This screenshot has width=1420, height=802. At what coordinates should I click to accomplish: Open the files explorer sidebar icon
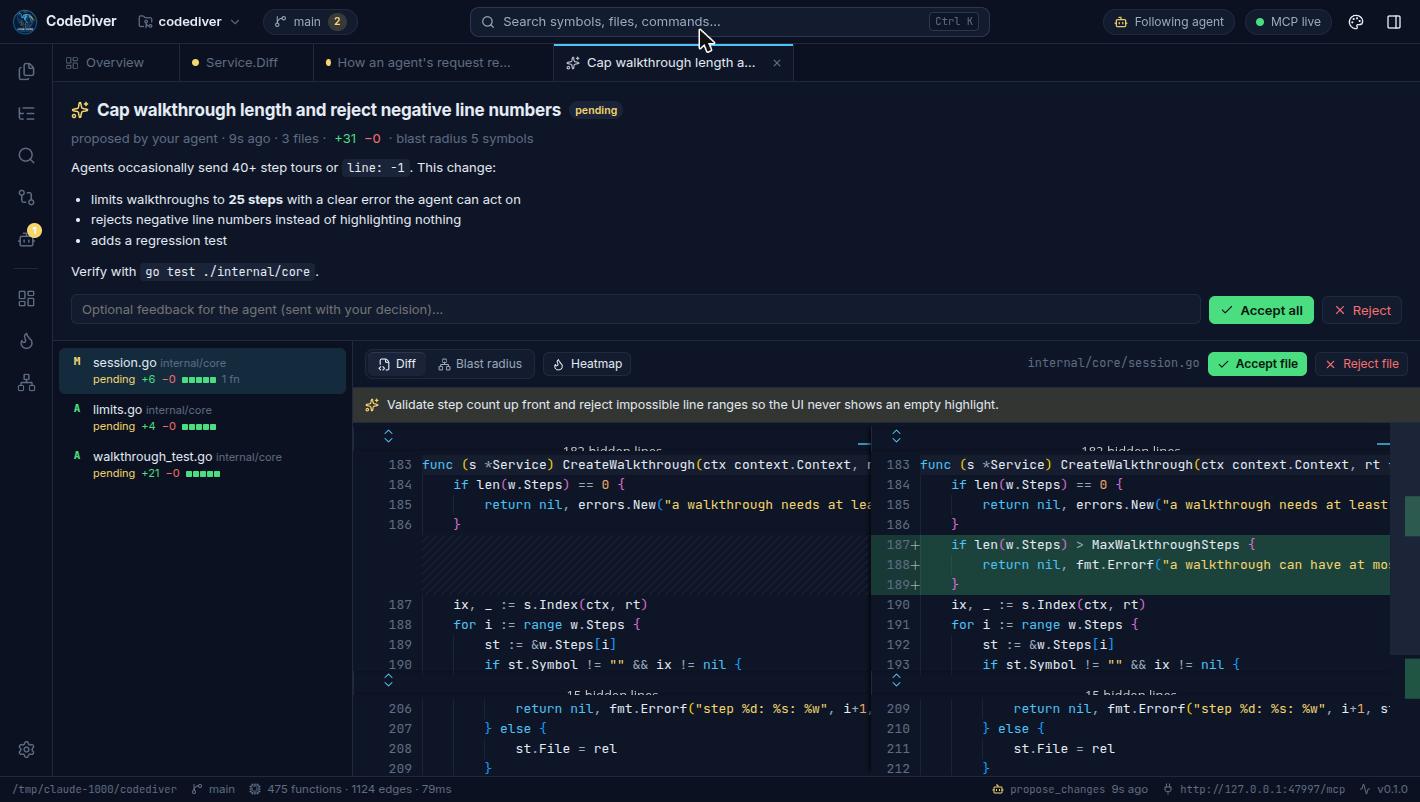pyautogui.click(x=26, y=71)
